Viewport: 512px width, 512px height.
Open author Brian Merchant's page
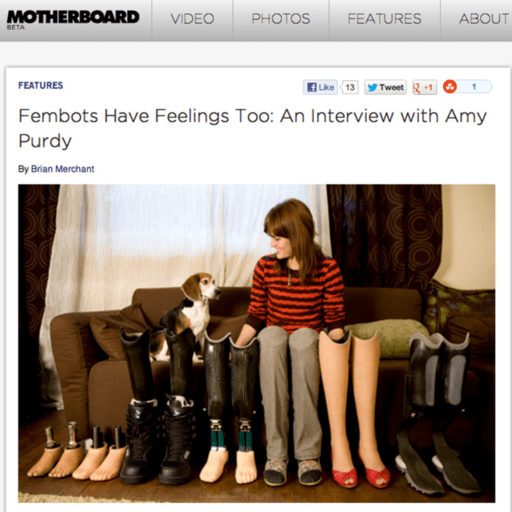[x=63, y=169]
